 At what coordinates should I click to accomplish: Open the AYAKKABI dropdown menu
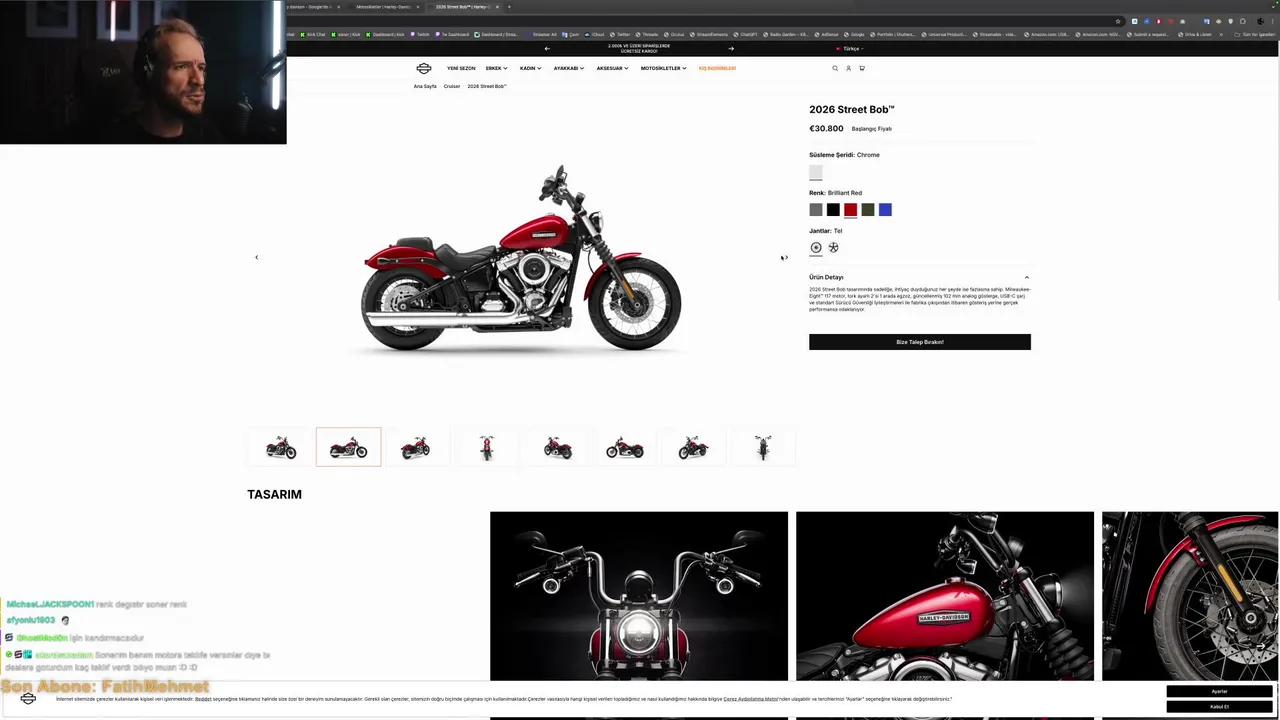[569, 68]
